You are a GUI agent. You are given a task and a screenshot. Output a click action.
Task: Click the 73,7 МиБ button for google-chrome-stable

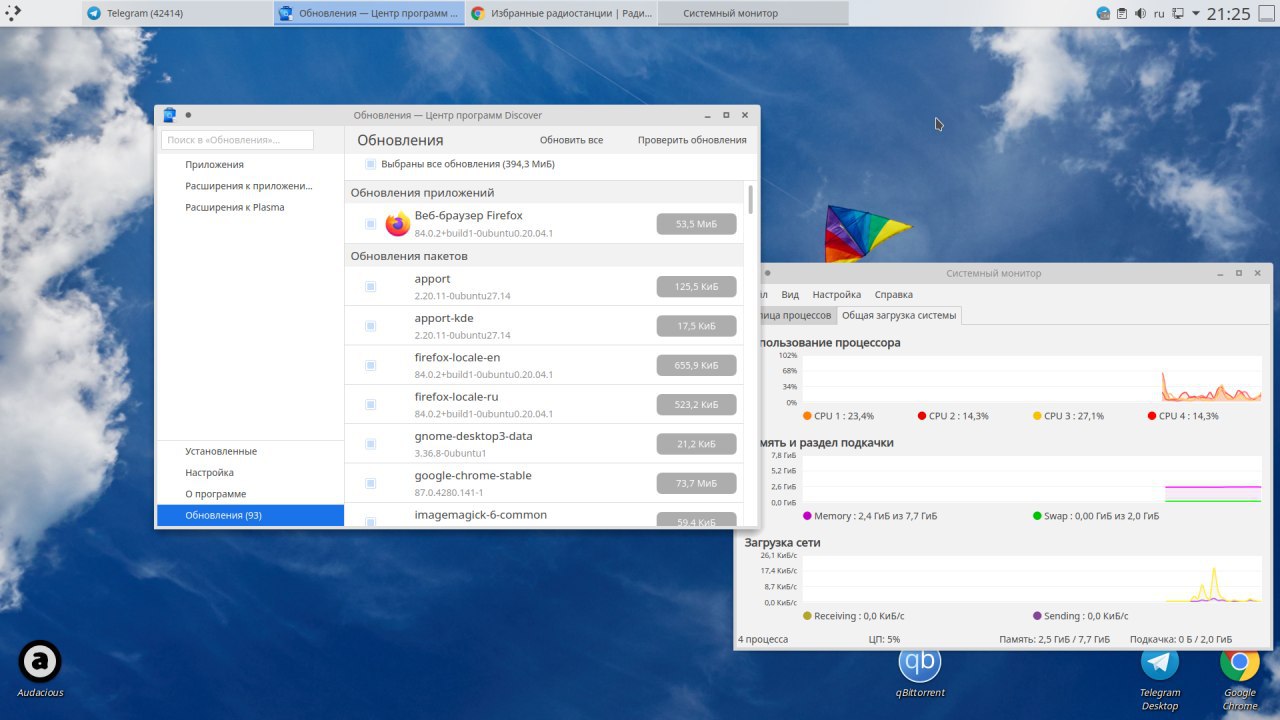click(697, 483)
